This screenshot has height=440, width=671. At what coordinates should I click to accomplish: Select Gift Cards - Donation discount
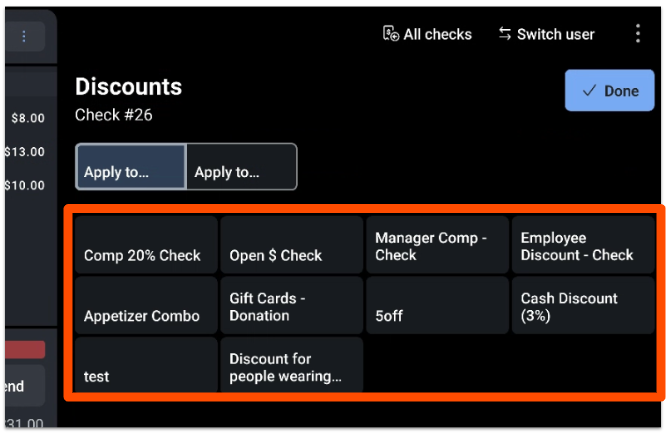click(291, 306)
